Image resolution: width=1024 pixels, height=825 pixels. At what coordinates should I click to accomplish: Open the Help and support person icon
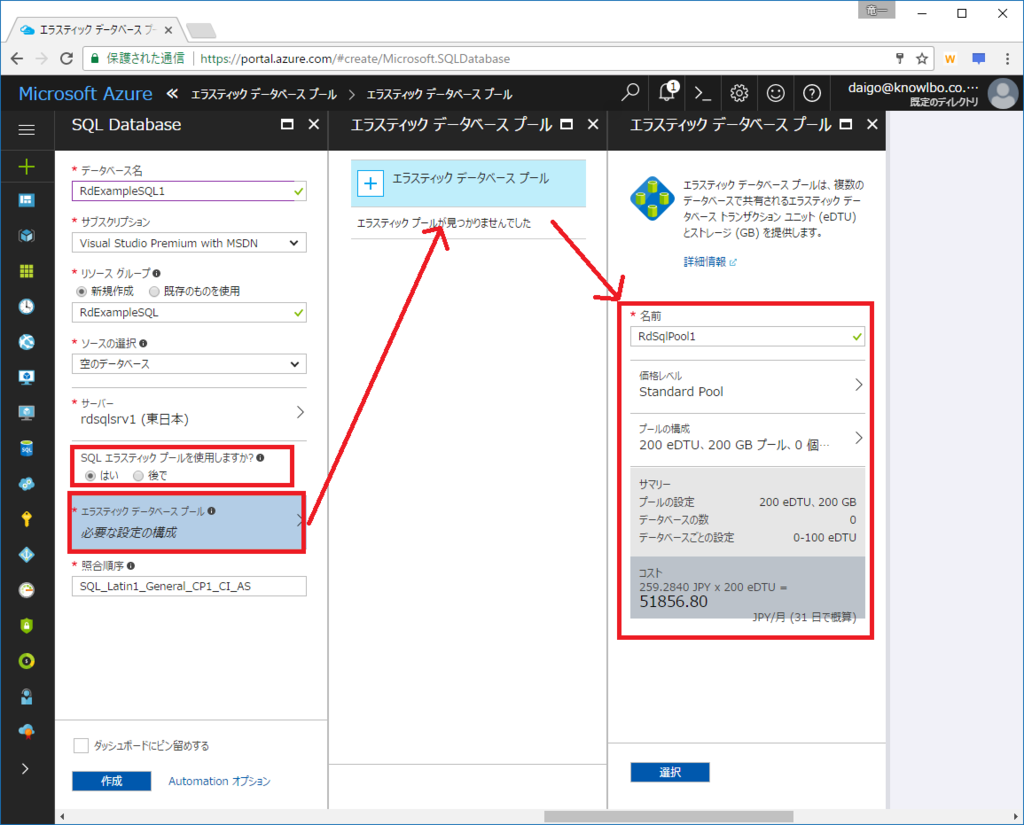(x=27, y=696)
